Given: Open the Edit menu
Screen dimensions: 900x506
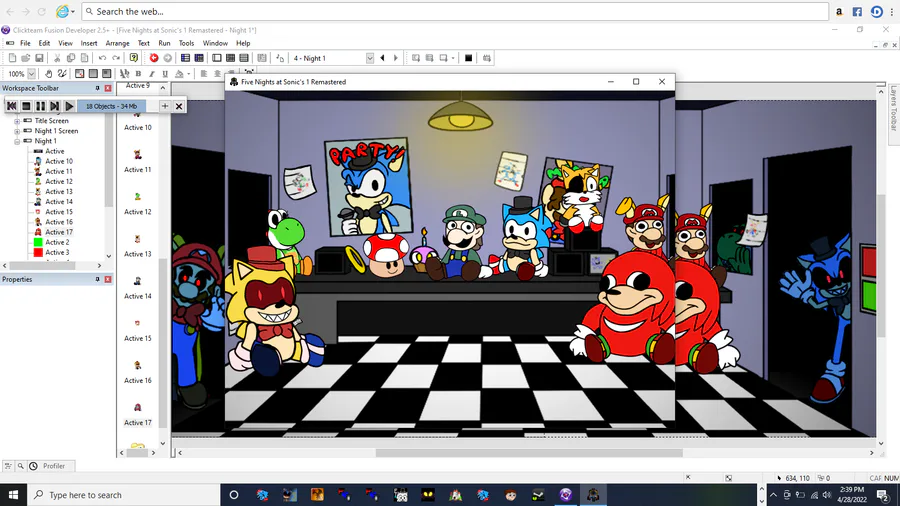Looking at the screenshot, I should [x=44, y=43].
